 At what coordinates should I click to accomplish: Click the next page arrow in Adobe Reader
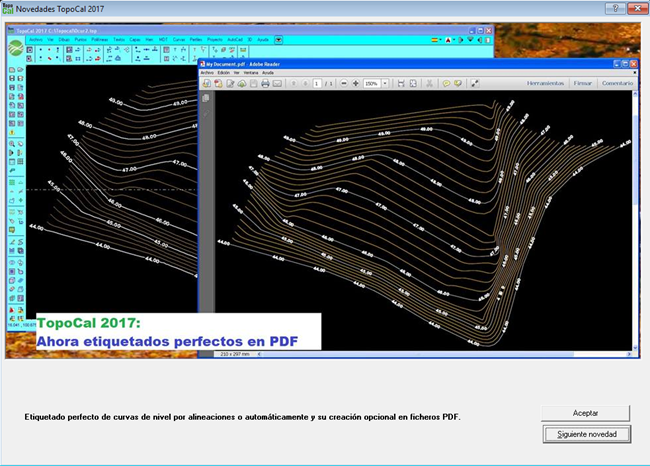click(x=305, y=83)
